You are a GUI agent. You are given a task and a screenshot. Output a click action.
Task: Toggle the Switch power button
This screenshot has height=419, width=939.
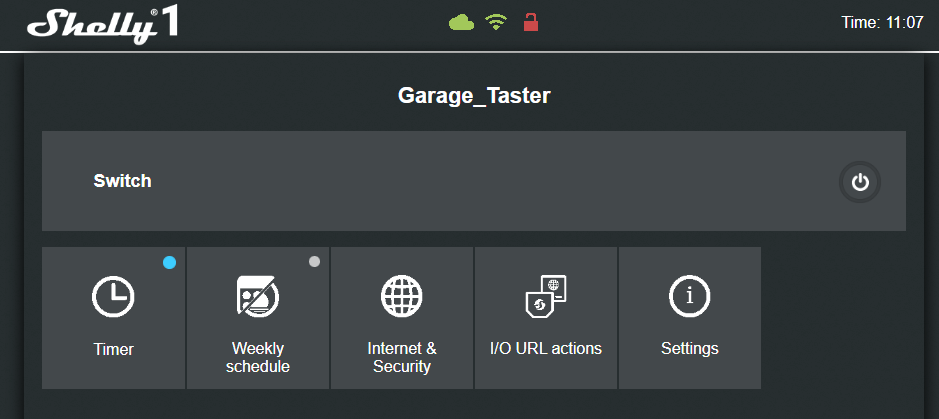860,182
